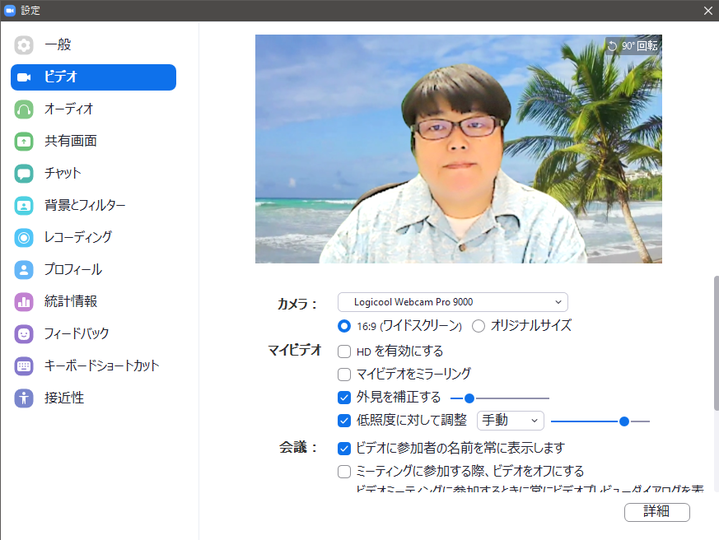719x540 pixels.
Task: Open the Logicool Webcam Pro 9000 camera dropdown
Action: (453, 302)
